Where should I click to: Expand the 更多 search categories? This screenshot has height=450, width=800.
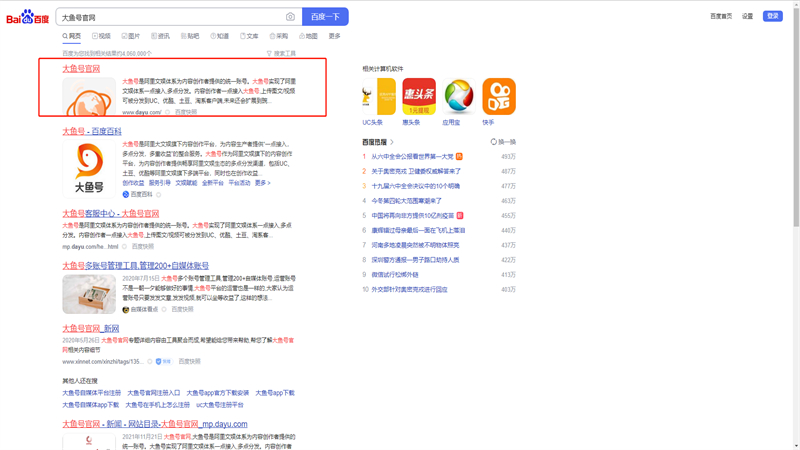334,36
